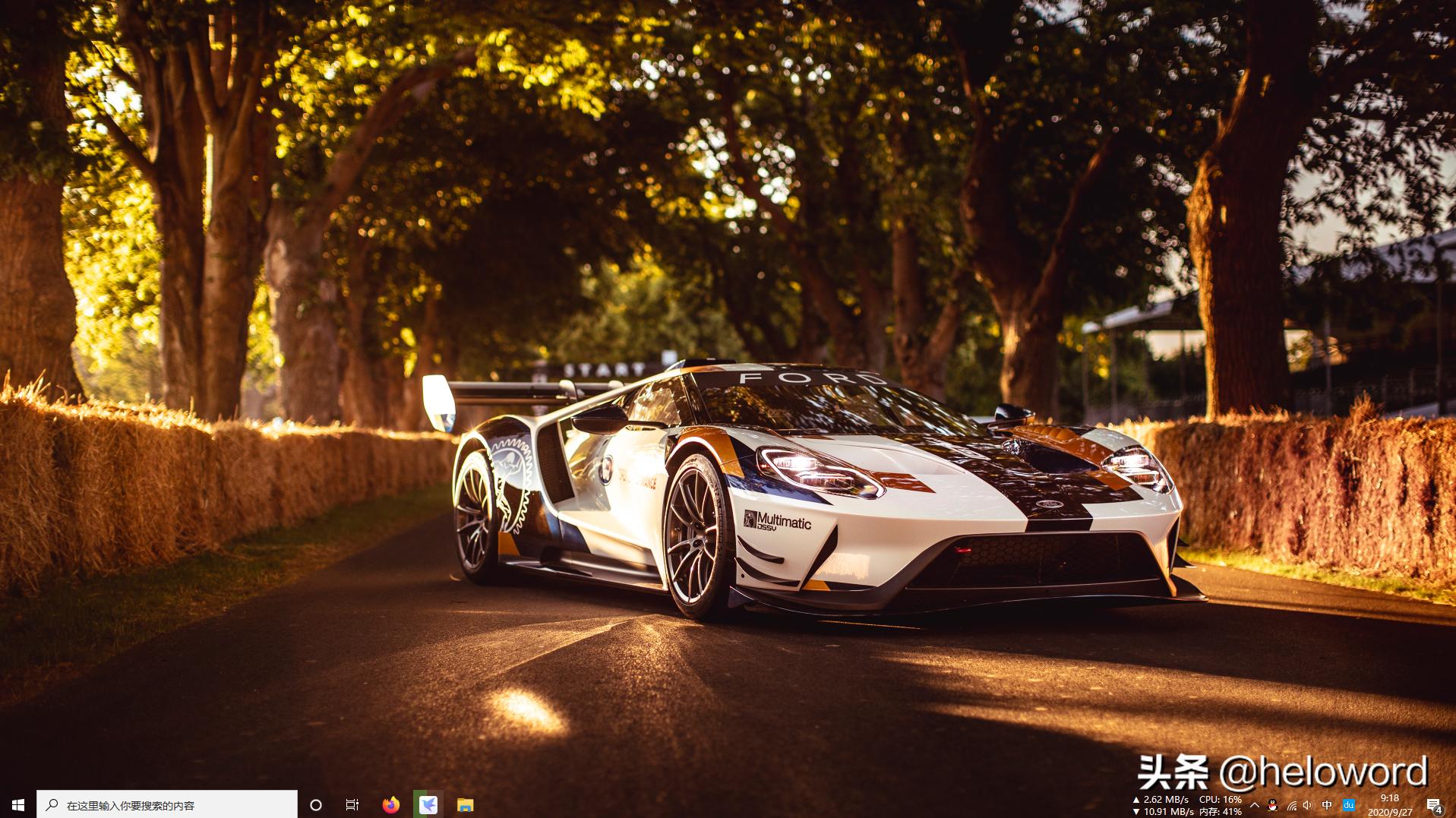
Task: Open File Explorer from the taskbar
Action: tap(465, 804)
